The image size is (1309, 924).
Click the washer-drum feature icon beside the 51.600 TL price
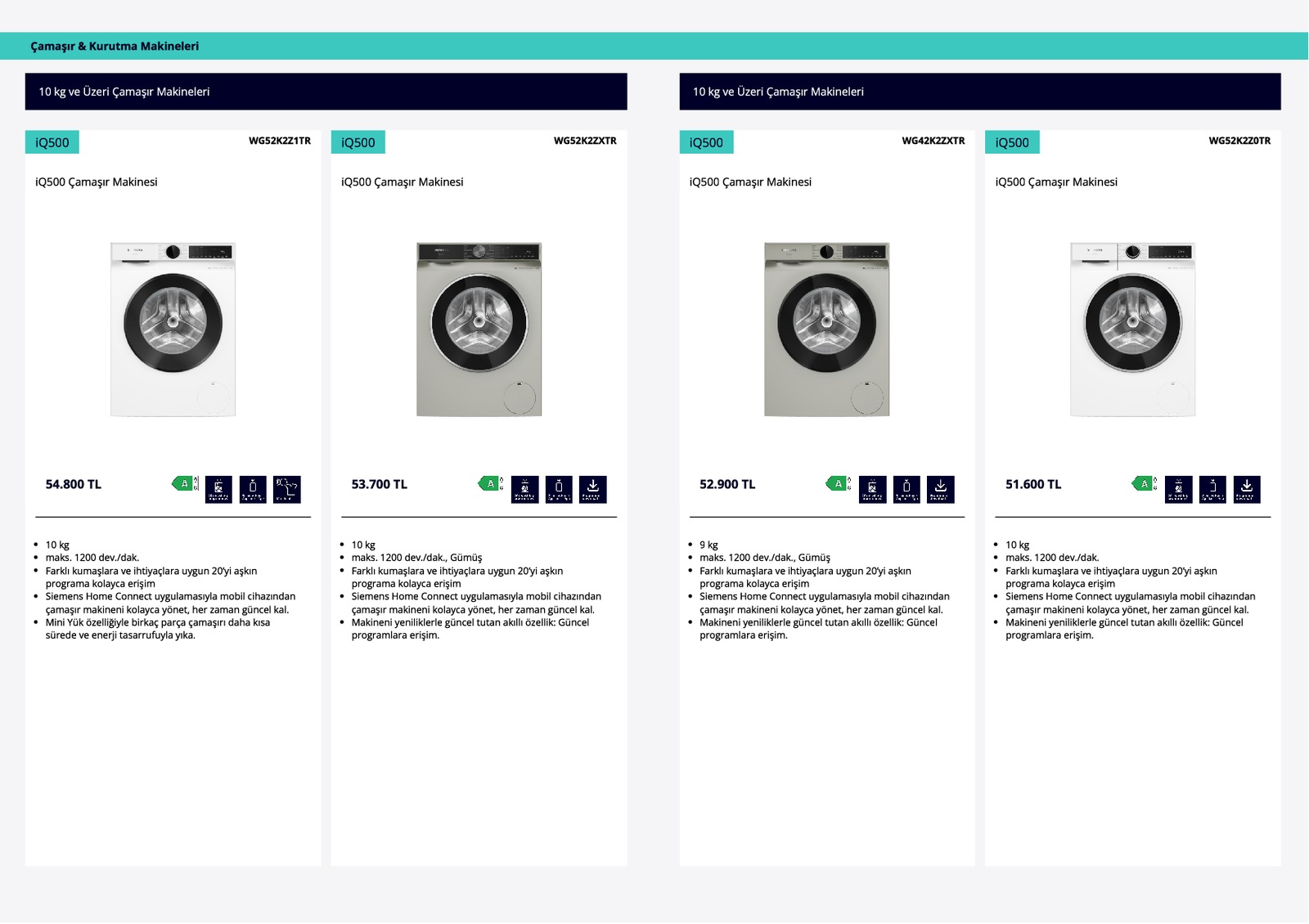tap(1179, 489)
